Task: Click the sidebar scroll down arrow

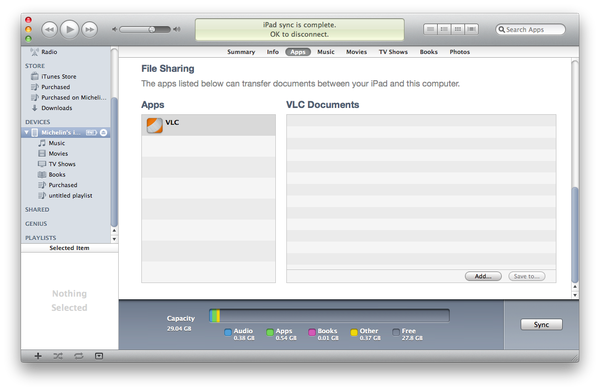Action: point(114,239)
